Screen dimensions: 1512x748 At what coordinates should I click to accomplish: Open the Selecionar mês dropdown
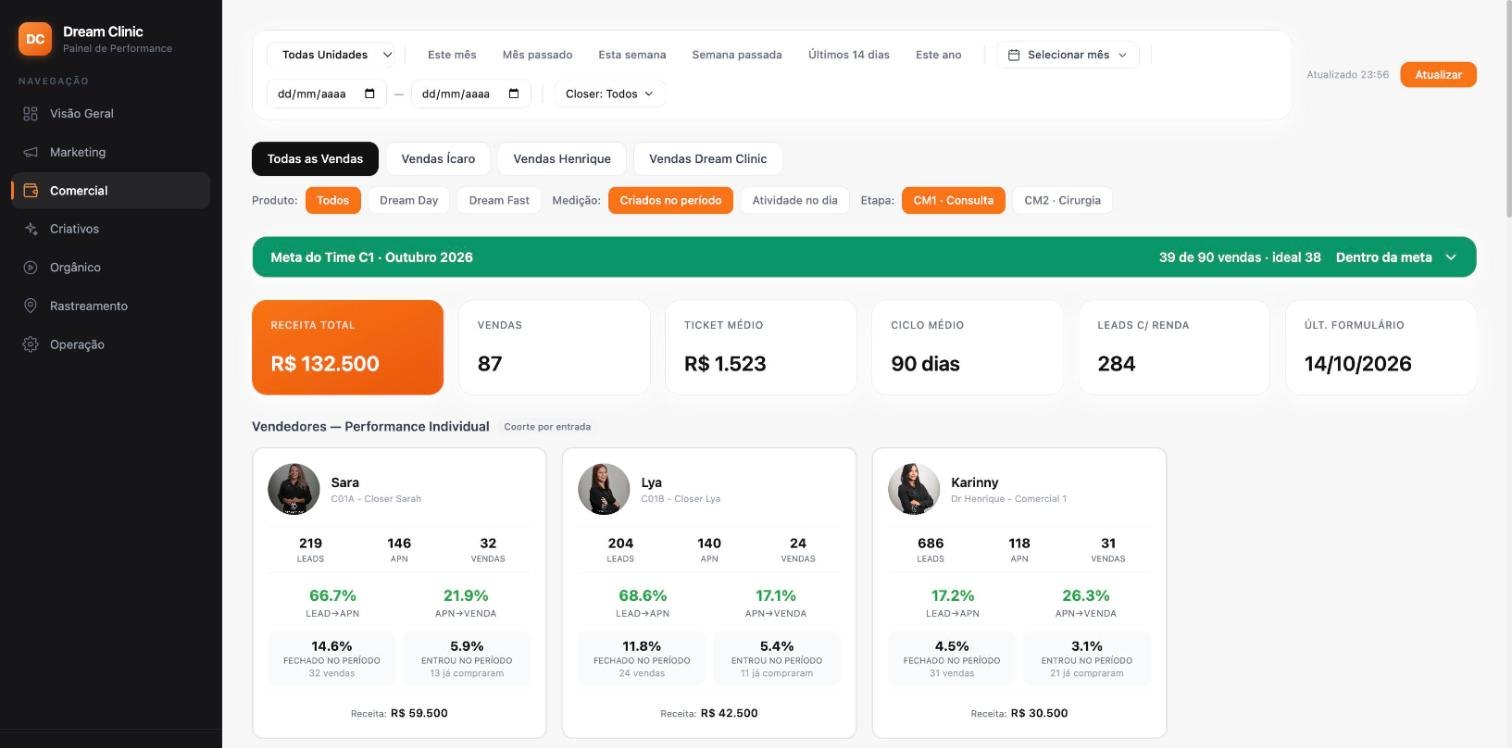1068,55
